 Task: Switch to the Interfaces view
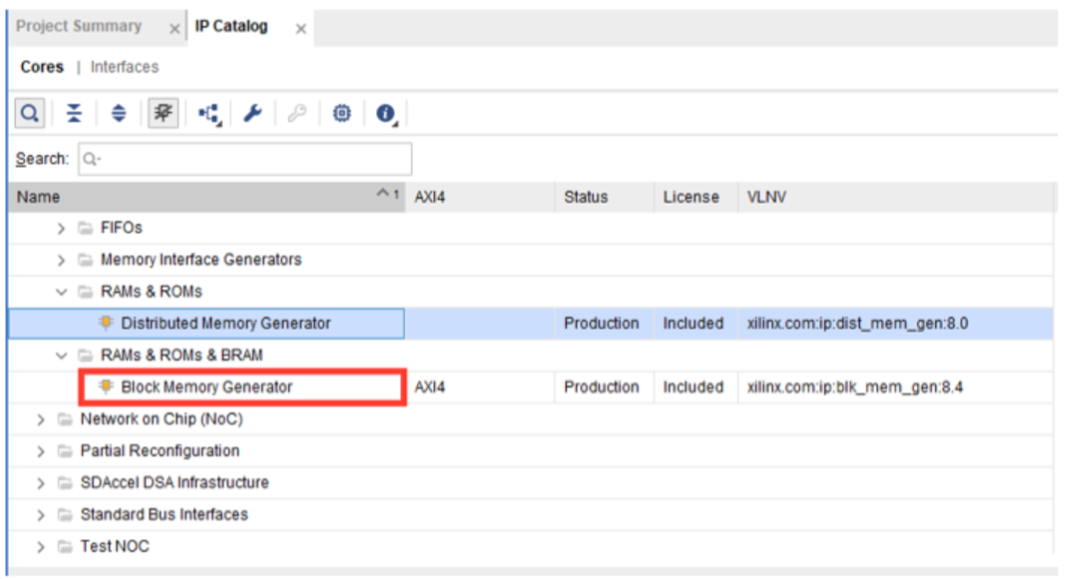click(x=124, y=67)
